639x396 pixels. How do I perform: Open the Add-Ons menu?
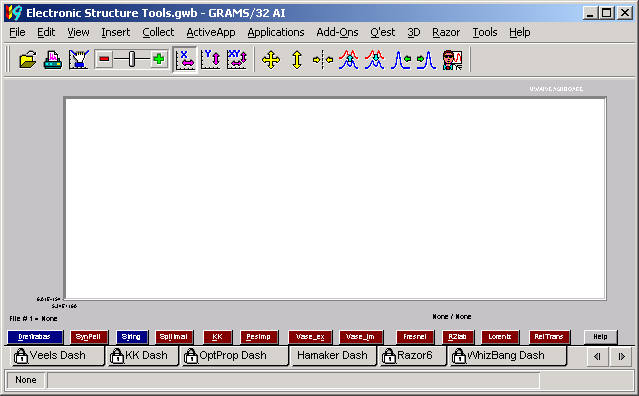[x=337, y=32]
